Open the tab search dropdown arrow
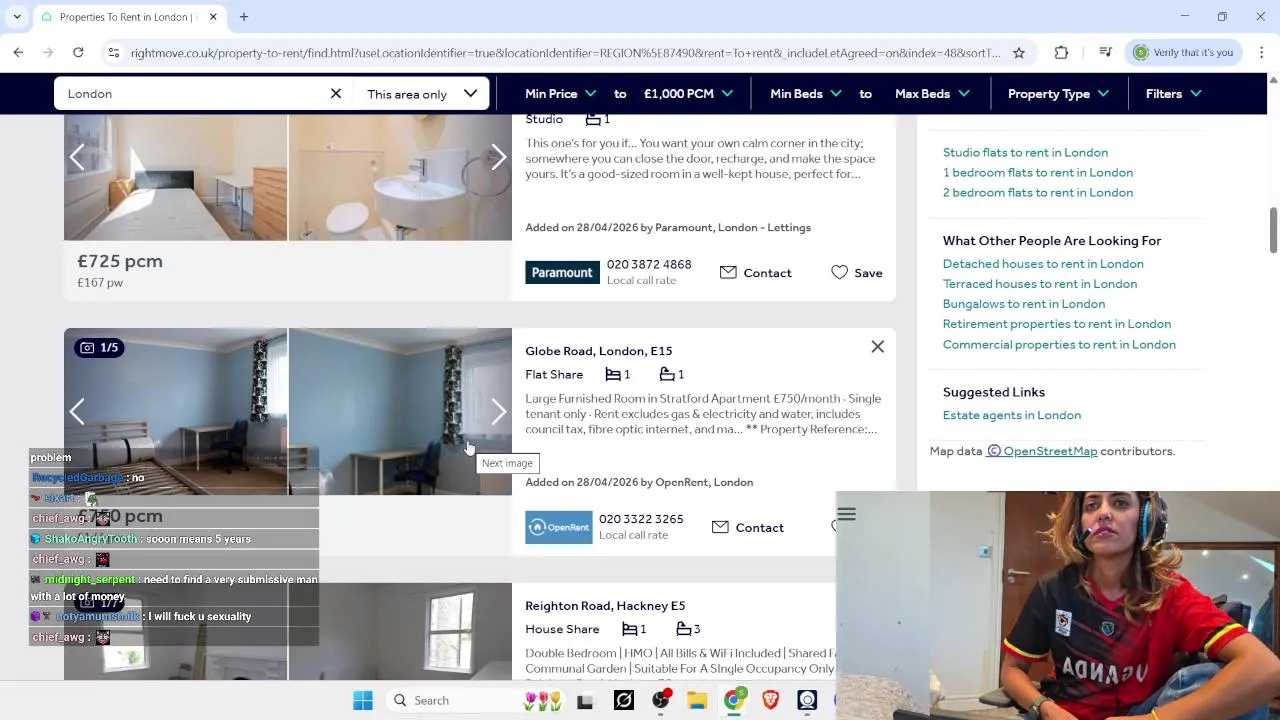The width and height of the screenshot is (1280, 720). 17,17
